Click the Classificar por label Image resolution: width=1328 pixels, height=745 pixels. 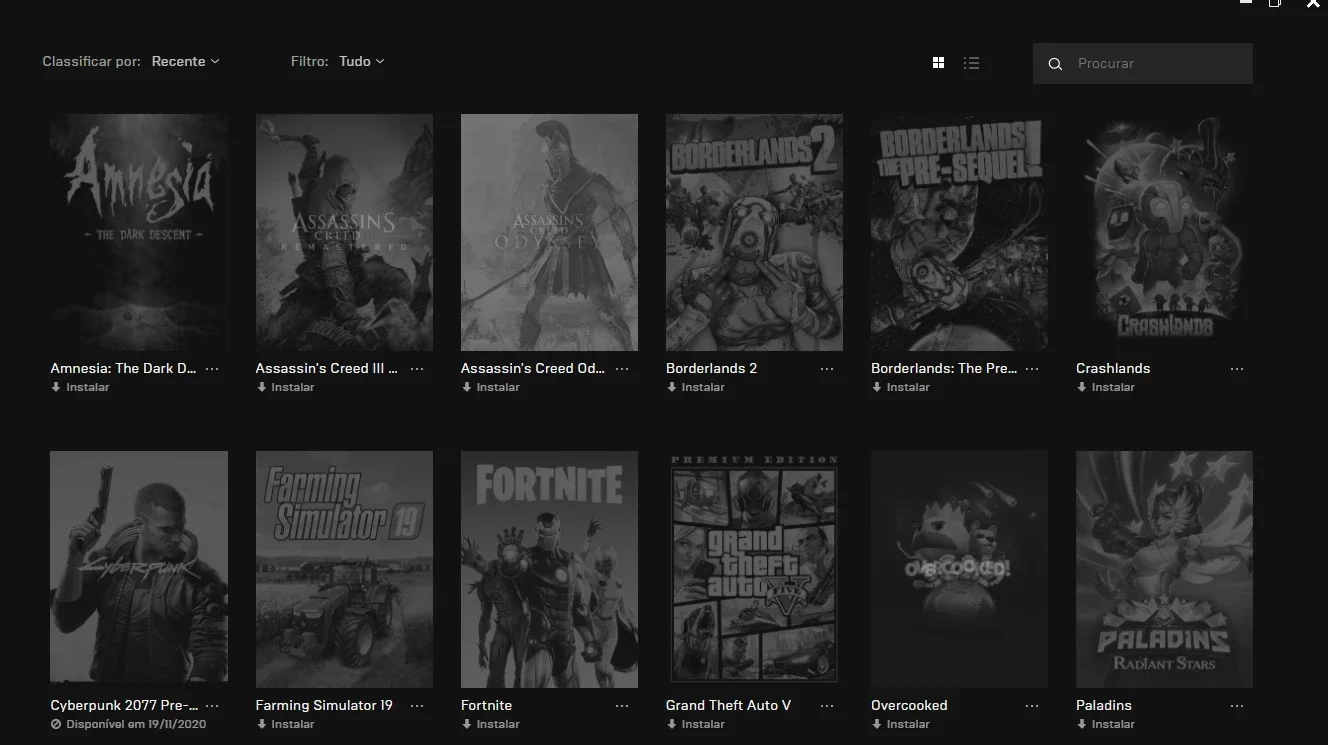(x=91, y=62)
